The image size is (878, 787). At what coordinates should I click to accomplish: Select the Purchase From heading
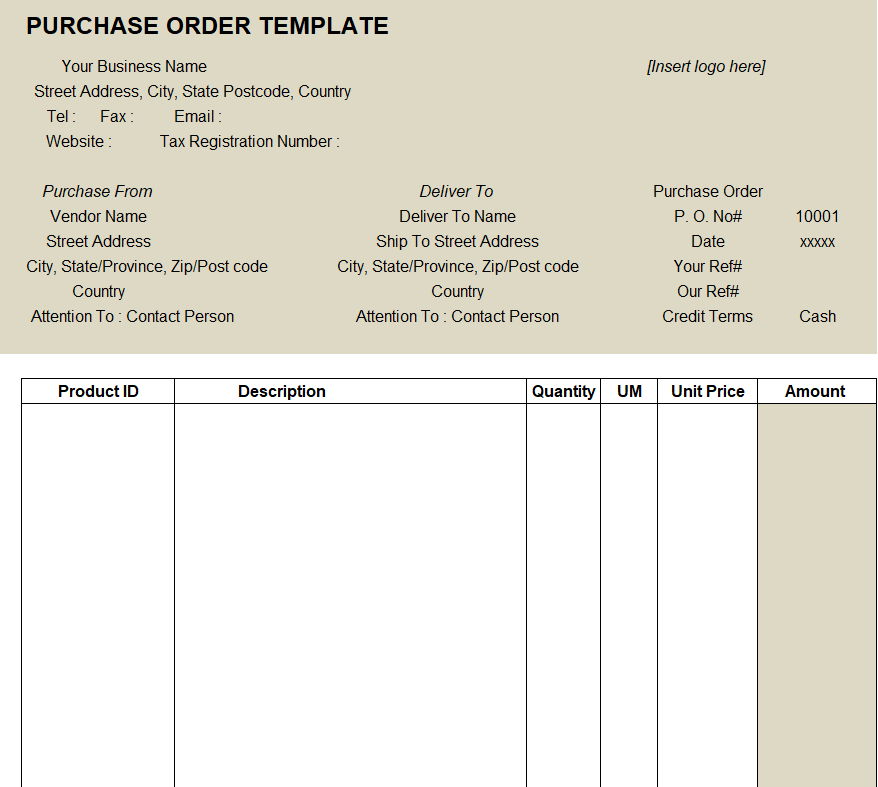[x=97, y=192]
